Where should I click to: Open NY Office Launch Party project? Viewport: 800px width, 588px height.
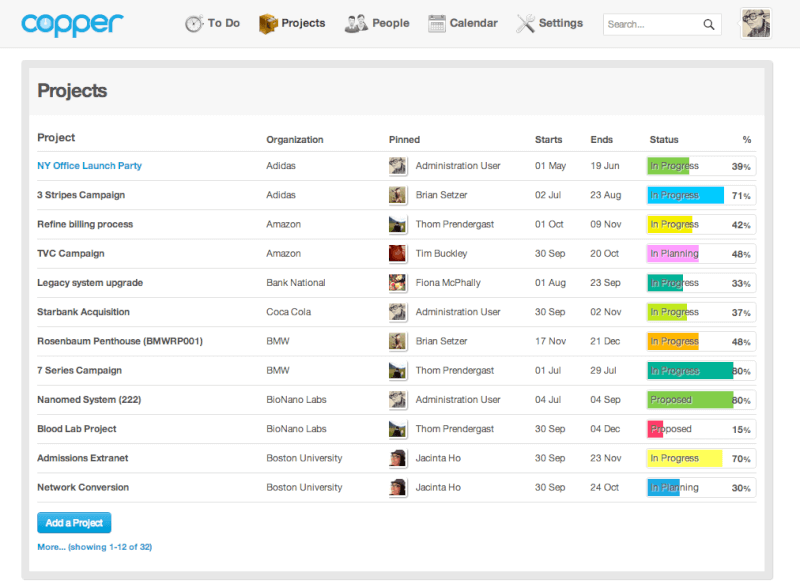pos(89,166)
